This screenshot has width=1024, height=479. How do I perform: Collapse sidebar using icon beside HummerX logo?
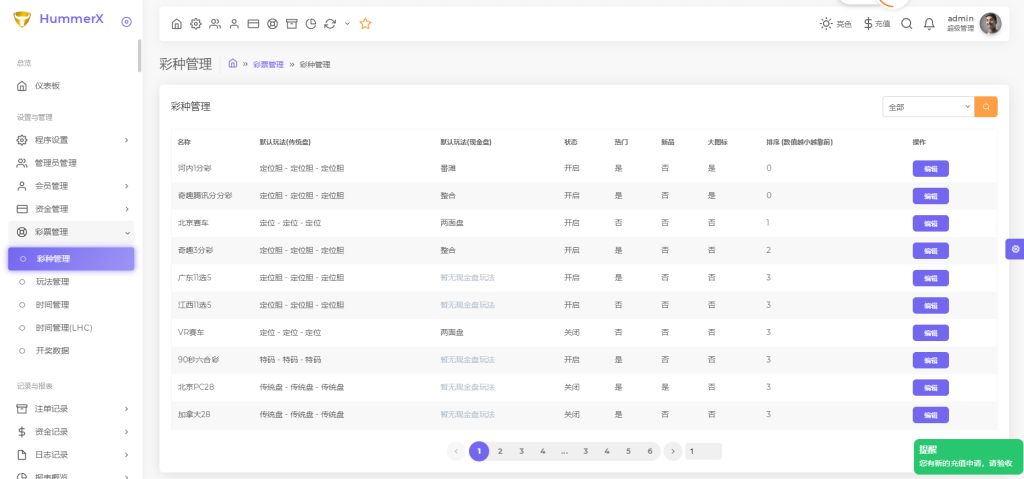pos(126,21)
